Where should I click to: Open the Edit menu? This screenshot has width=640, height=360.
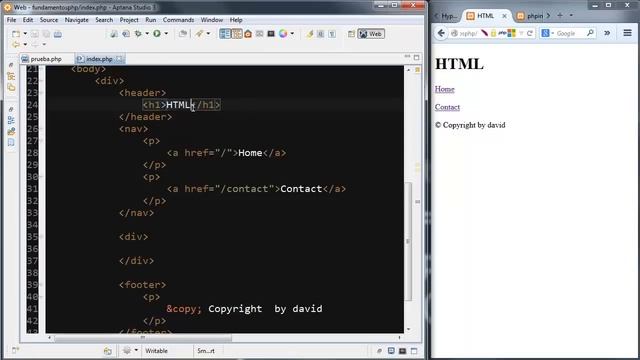pos(28,20)
